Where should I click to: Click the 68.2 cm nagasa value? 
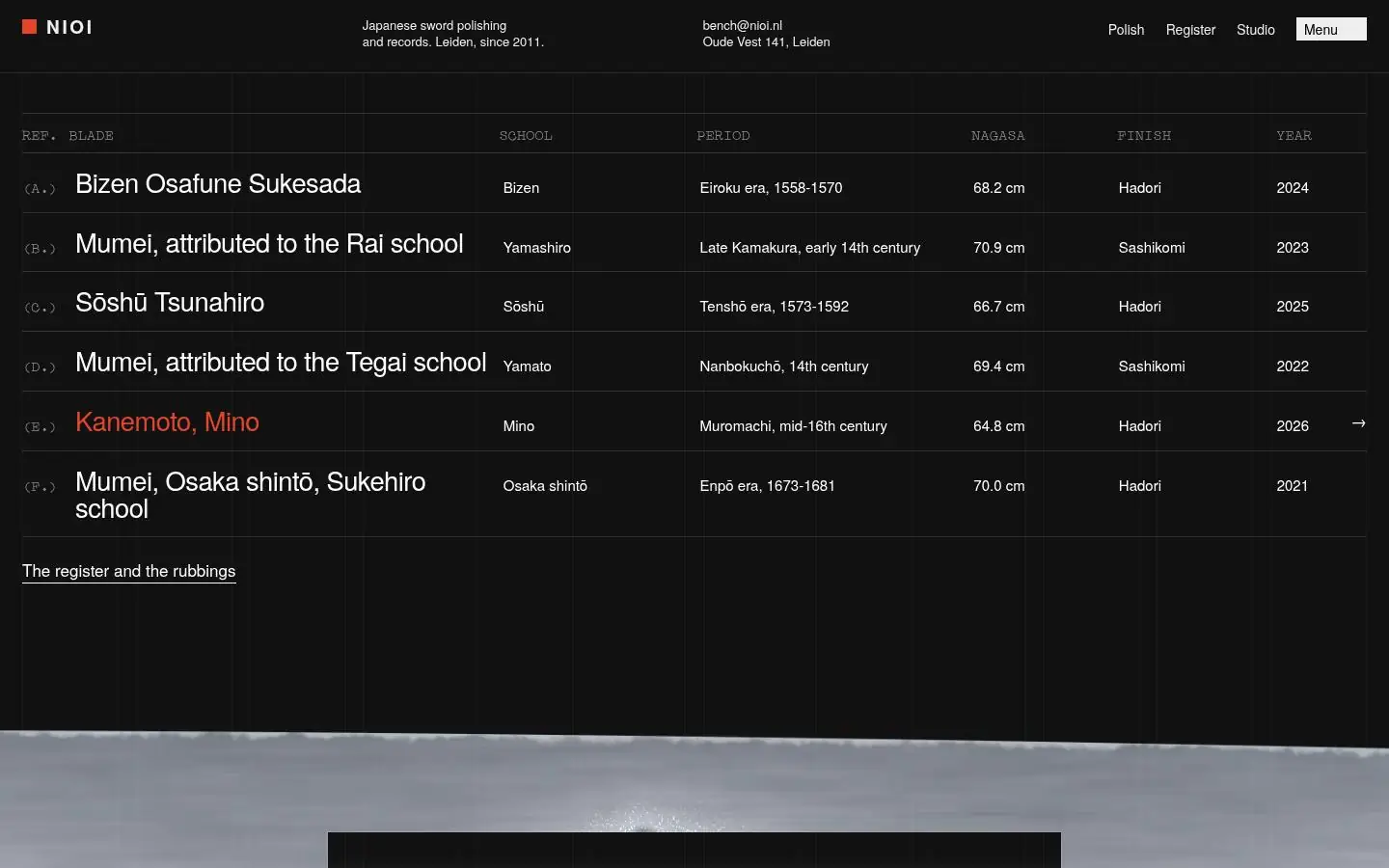pyautogui.click(x=999, y=188)
